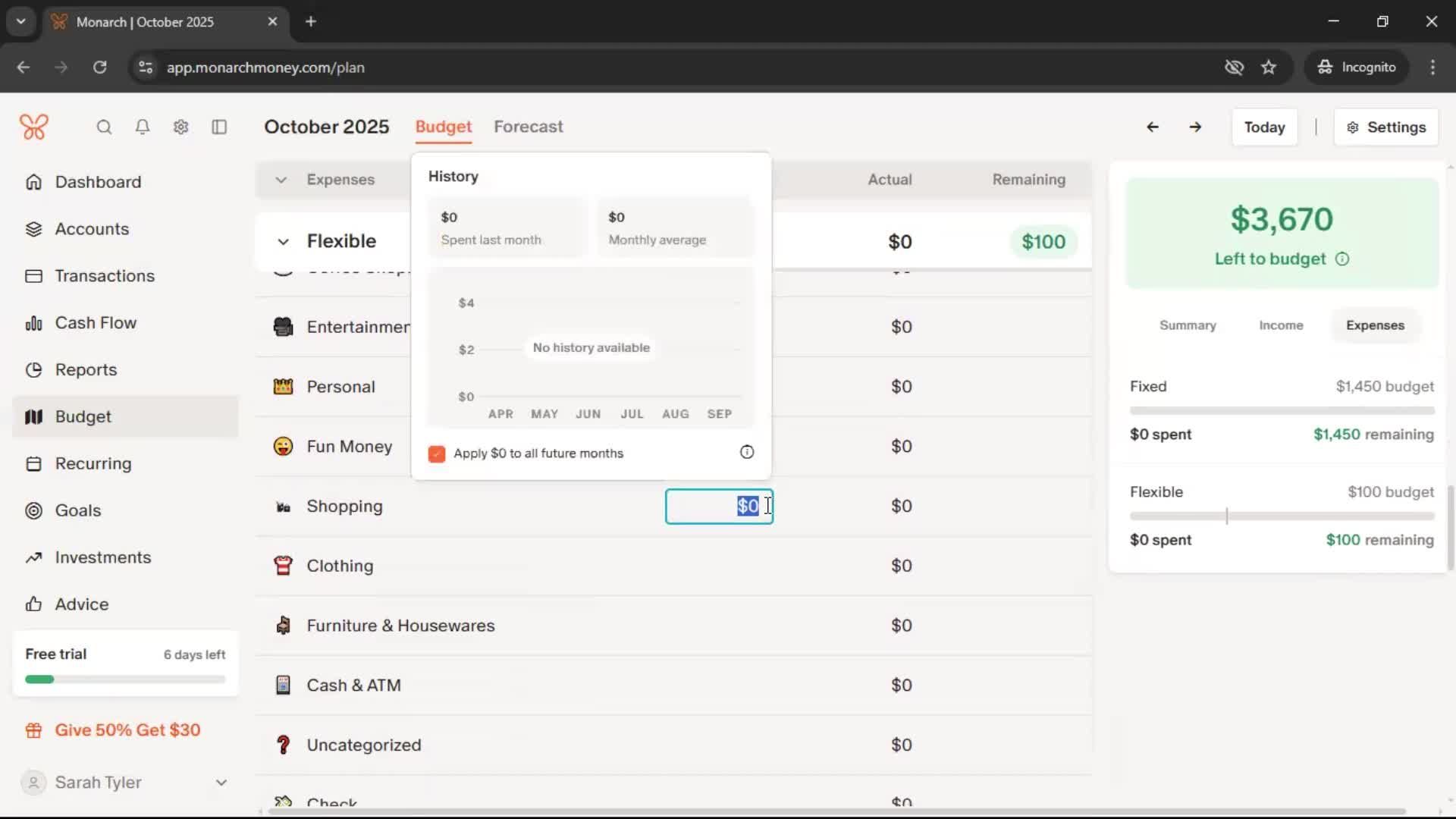Open settings gear icon in sidebar header

click(180, 127)
